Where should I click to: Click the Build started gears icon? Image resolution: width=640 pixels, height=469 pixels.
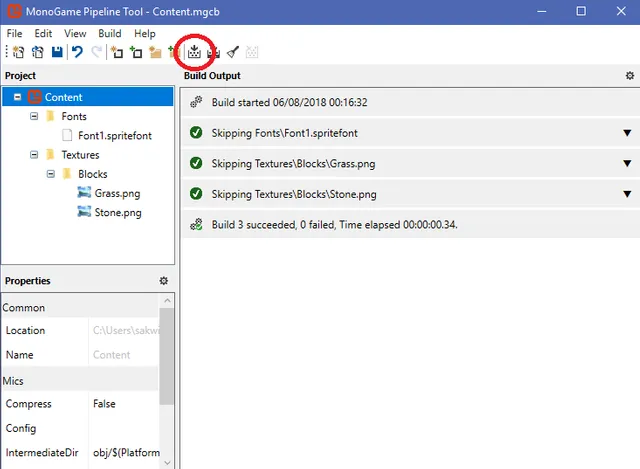point(196,102)
